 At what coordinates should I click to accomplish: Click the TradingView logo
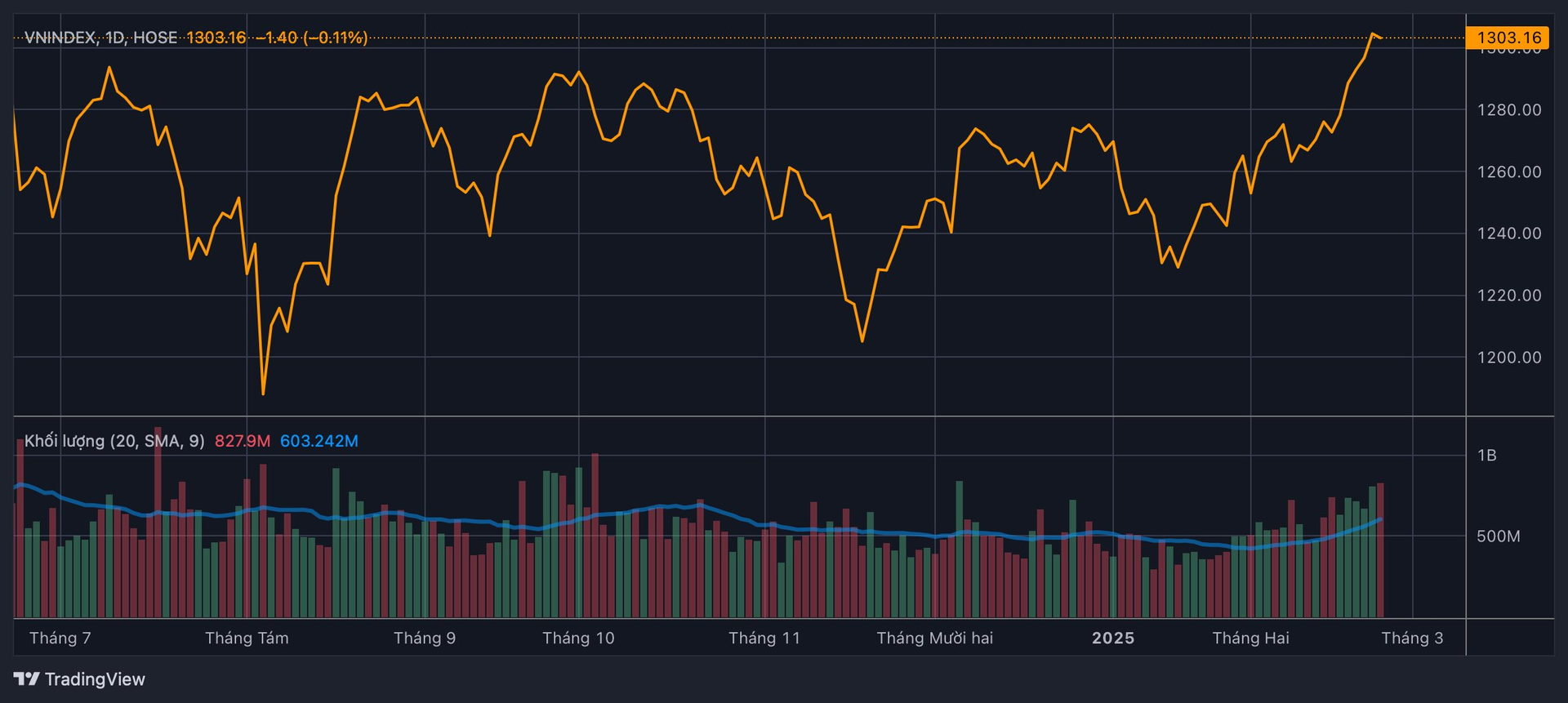[x=26, y=679]
